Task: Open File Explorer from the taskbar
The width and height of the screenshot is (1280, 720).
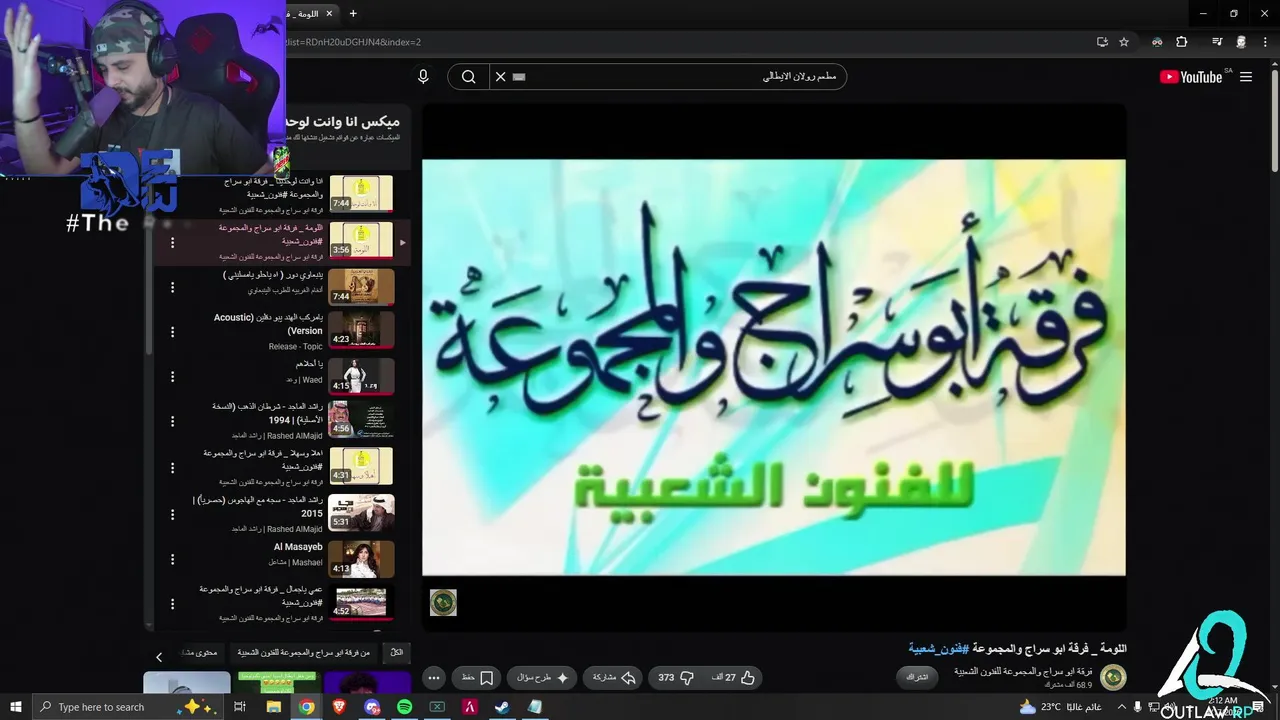Action: point(273,707)
